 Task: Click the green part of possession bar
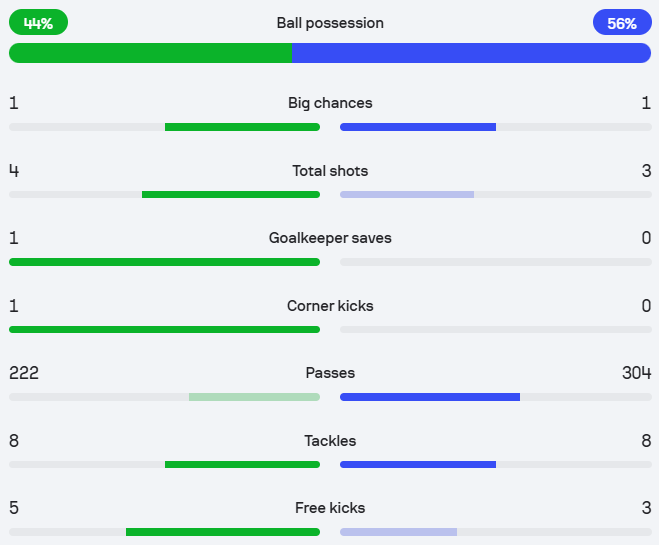(150, 53)
